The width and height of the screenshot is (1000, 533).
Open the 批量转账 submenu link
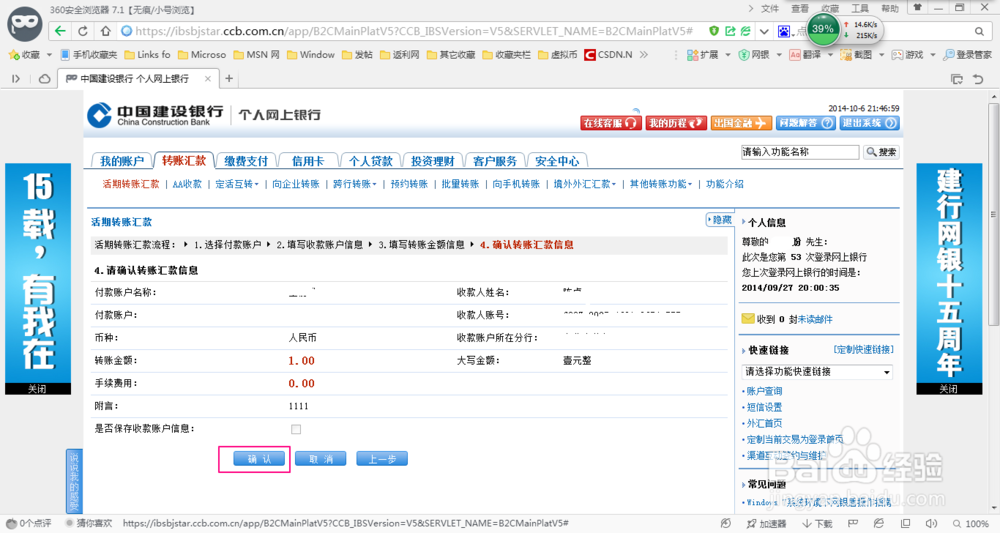coord(460,184)
